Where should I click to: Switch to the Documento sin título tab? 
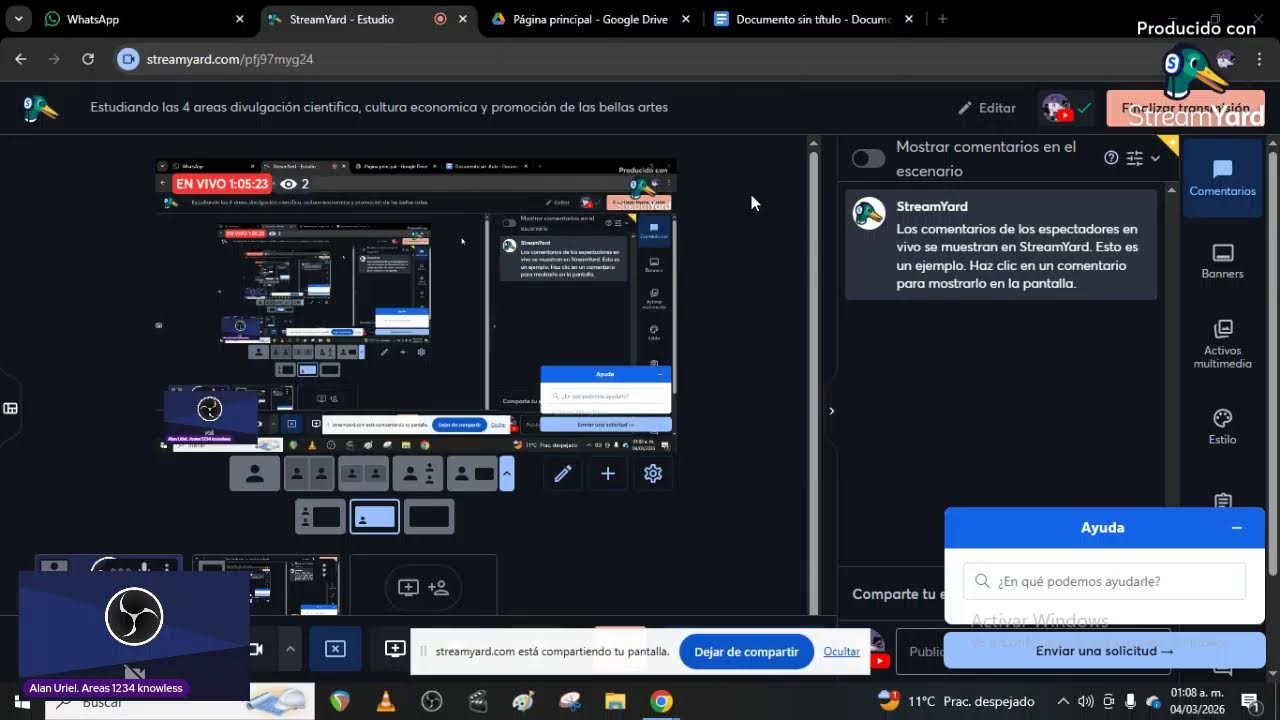coord(814,19)
